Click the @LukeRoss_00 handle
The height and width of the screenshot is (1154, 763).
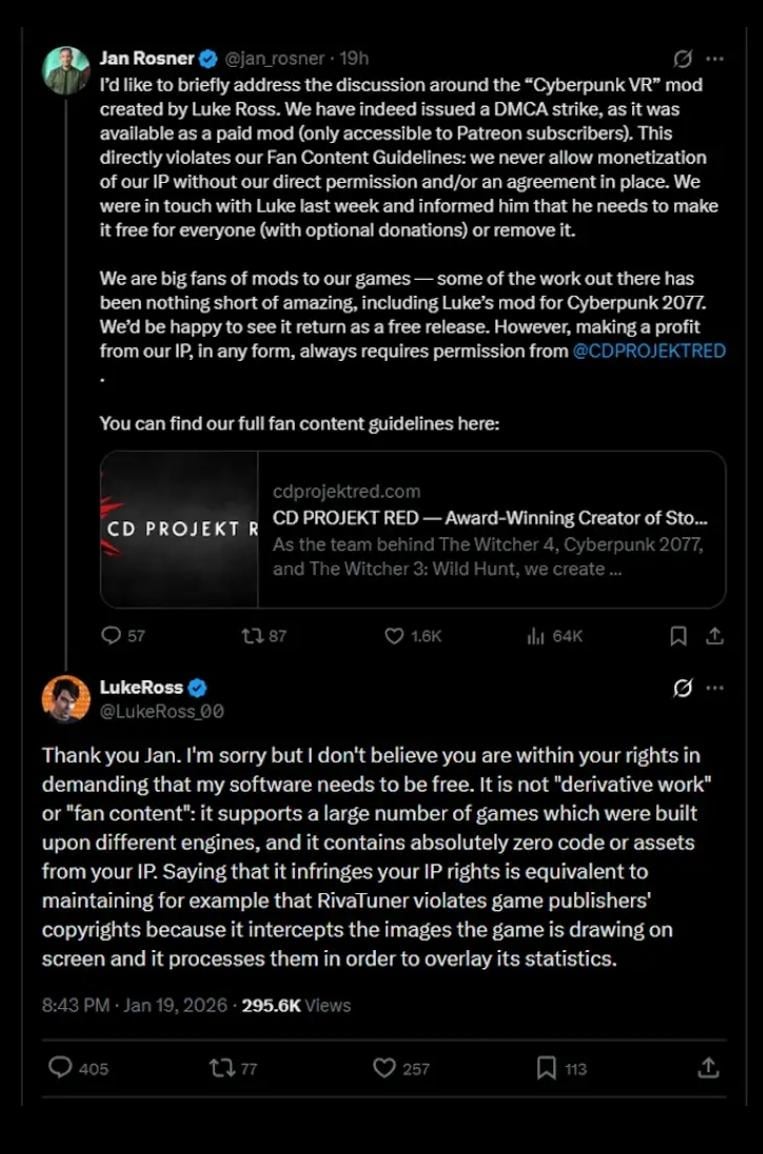click(161, 711)
